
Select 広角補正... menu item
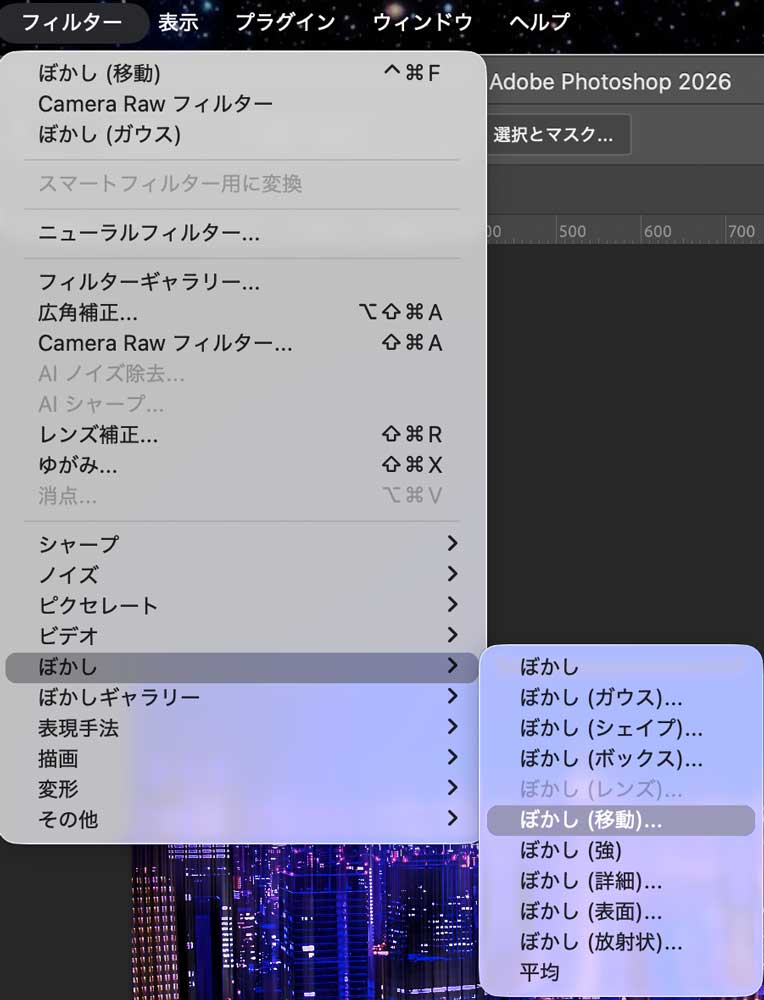pyautogui.click(x=242, y=312)
